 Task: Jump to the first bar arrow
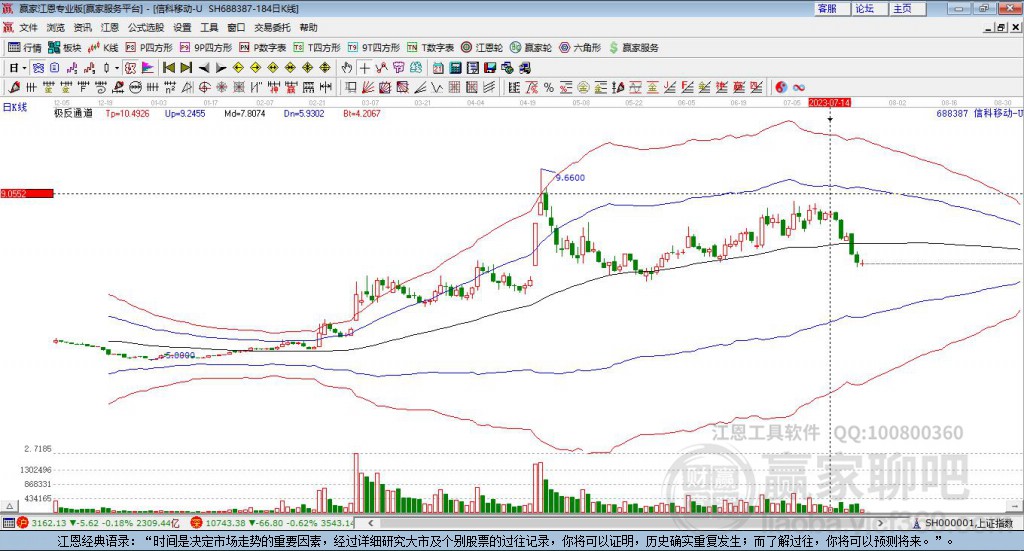(x=169, y=68)
